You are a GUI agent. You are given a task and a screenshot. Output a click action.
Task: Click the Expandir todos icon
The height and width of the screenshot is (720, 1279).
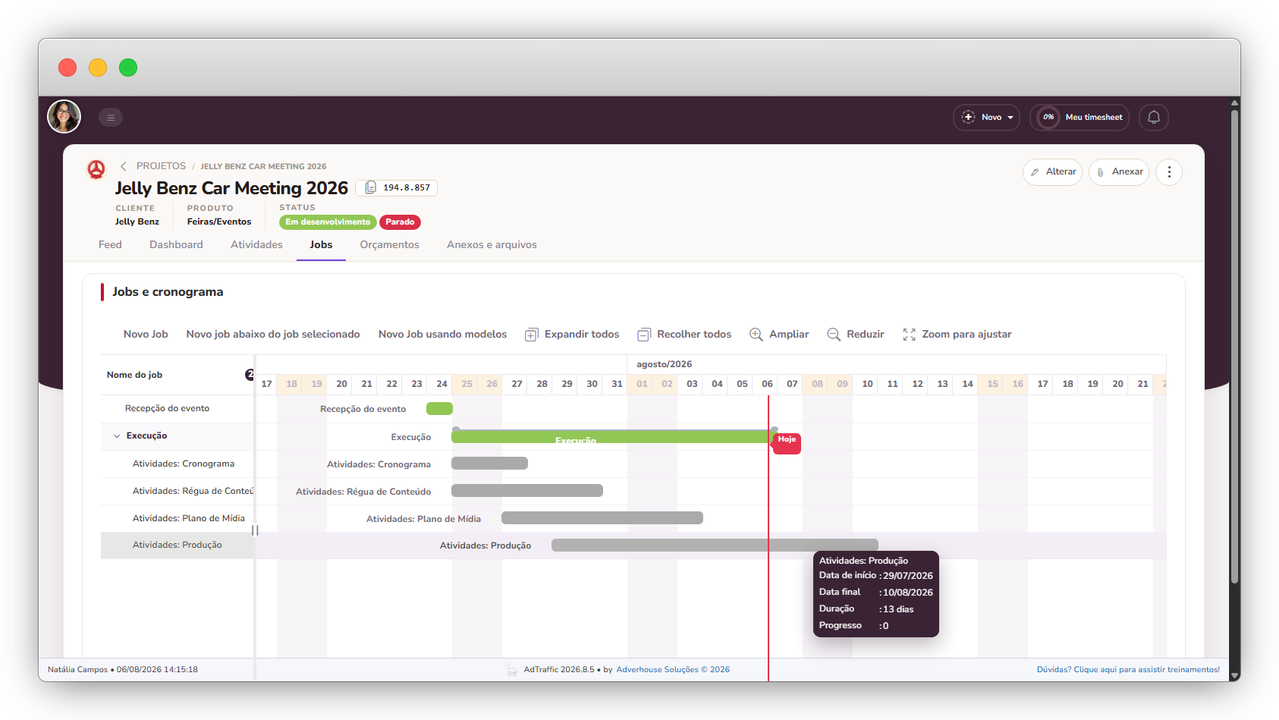click(532, 335)
